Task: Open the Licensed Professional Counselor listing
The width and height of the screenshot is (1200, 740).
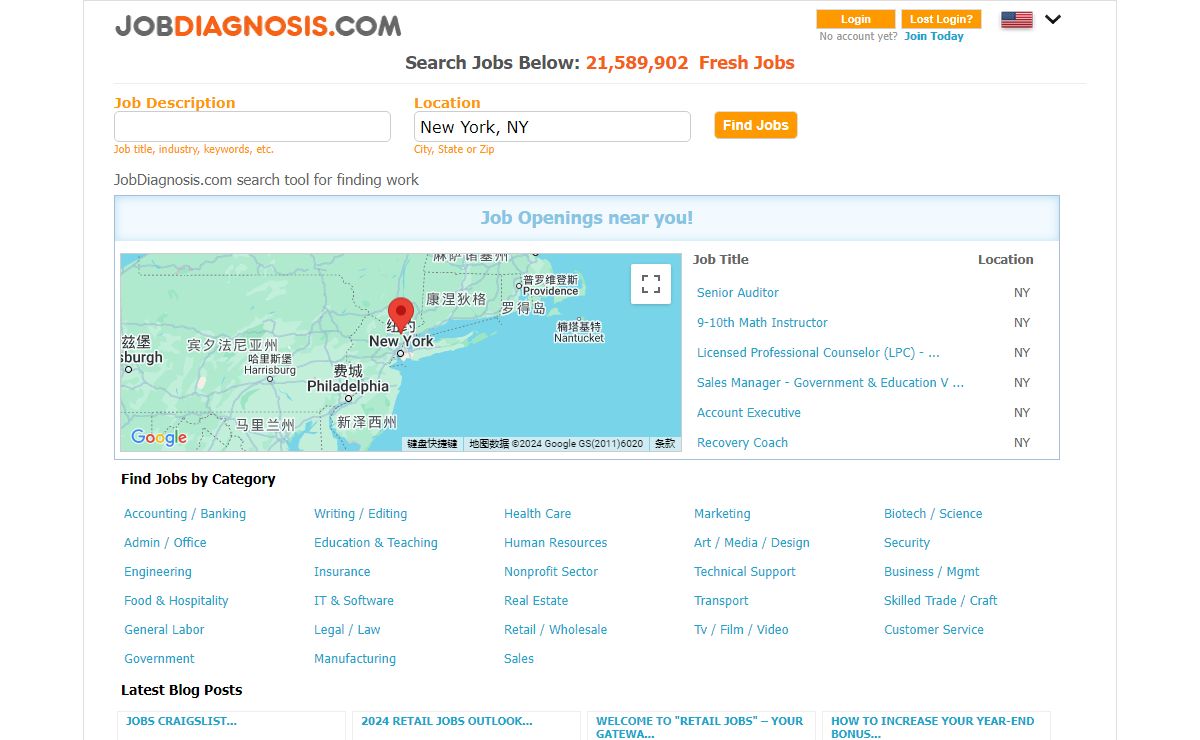Action: coord(818,353)
